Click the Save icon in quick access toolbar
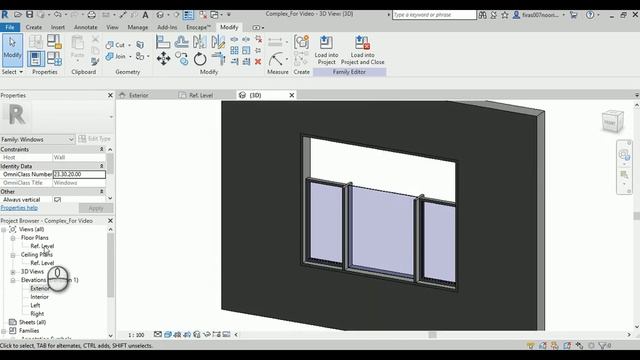This screenshot has height=360, width=640. tap(29, 15)
